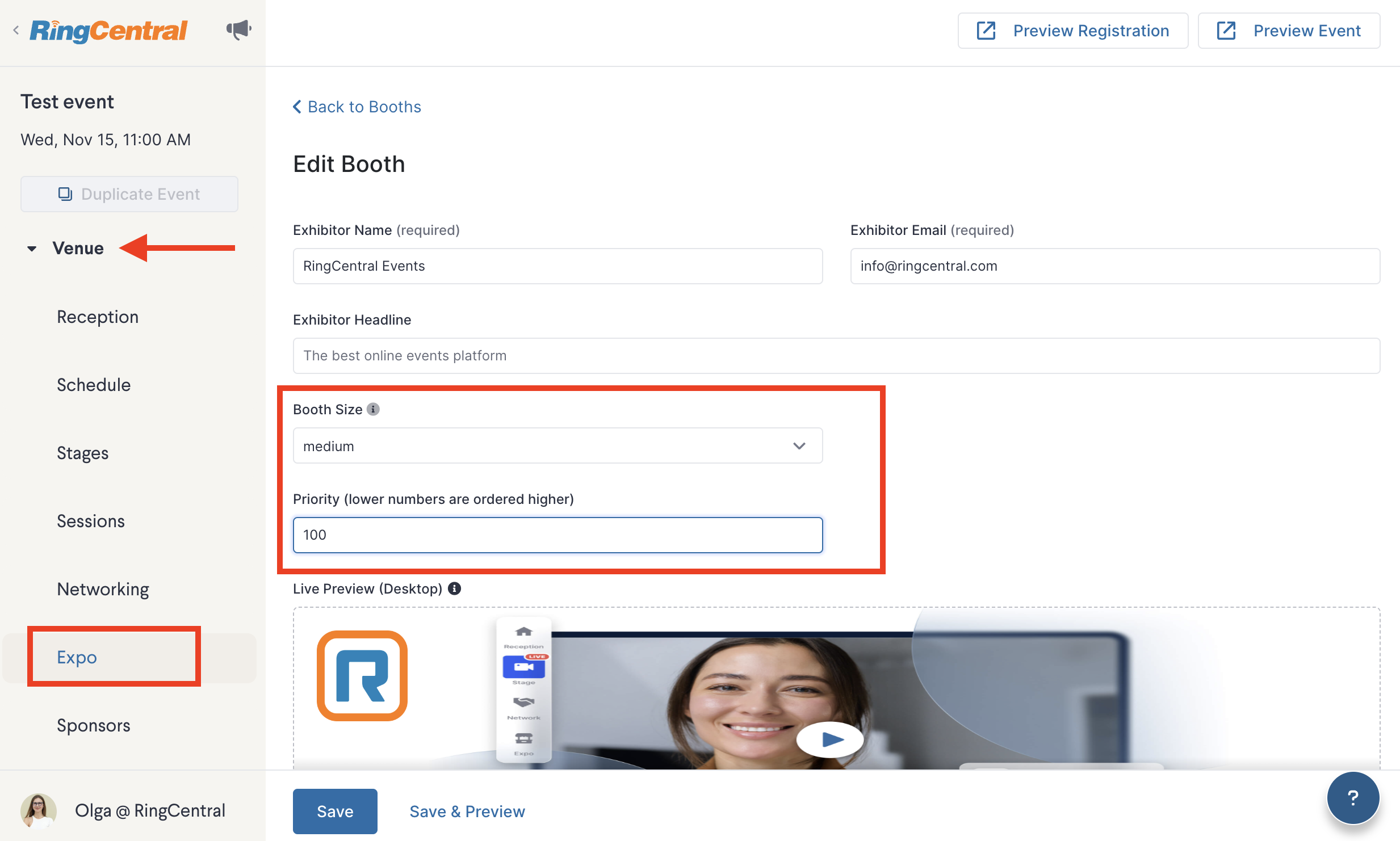Open the RingCentral logo home link
Image resolution: width=1400 pixels, height=841 pixels.
[108, 31]
